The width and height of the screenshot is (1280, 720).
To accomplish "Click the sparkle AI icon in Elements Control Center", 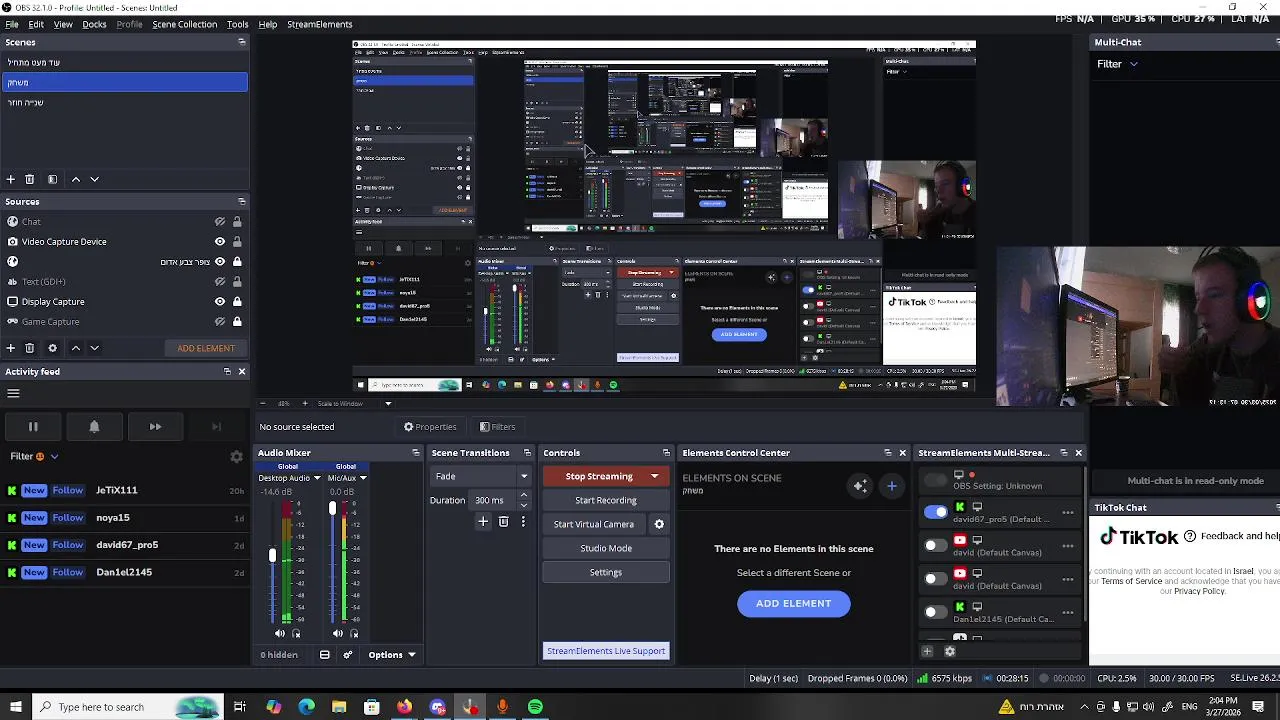I will pyautogui.click(x=860, y=486).
